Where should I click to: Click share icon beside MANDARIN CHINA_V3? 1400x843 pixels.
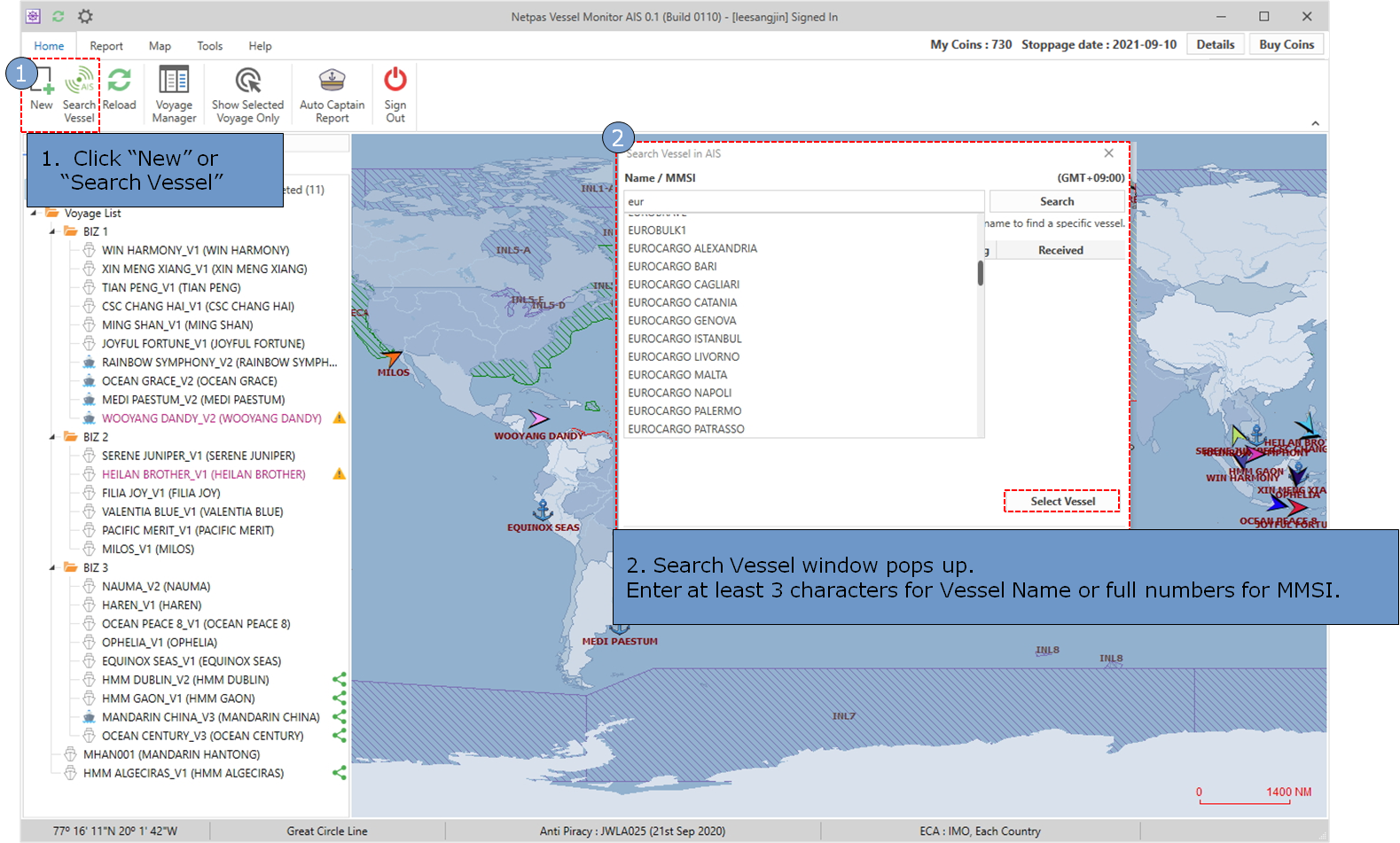point(339,716)
